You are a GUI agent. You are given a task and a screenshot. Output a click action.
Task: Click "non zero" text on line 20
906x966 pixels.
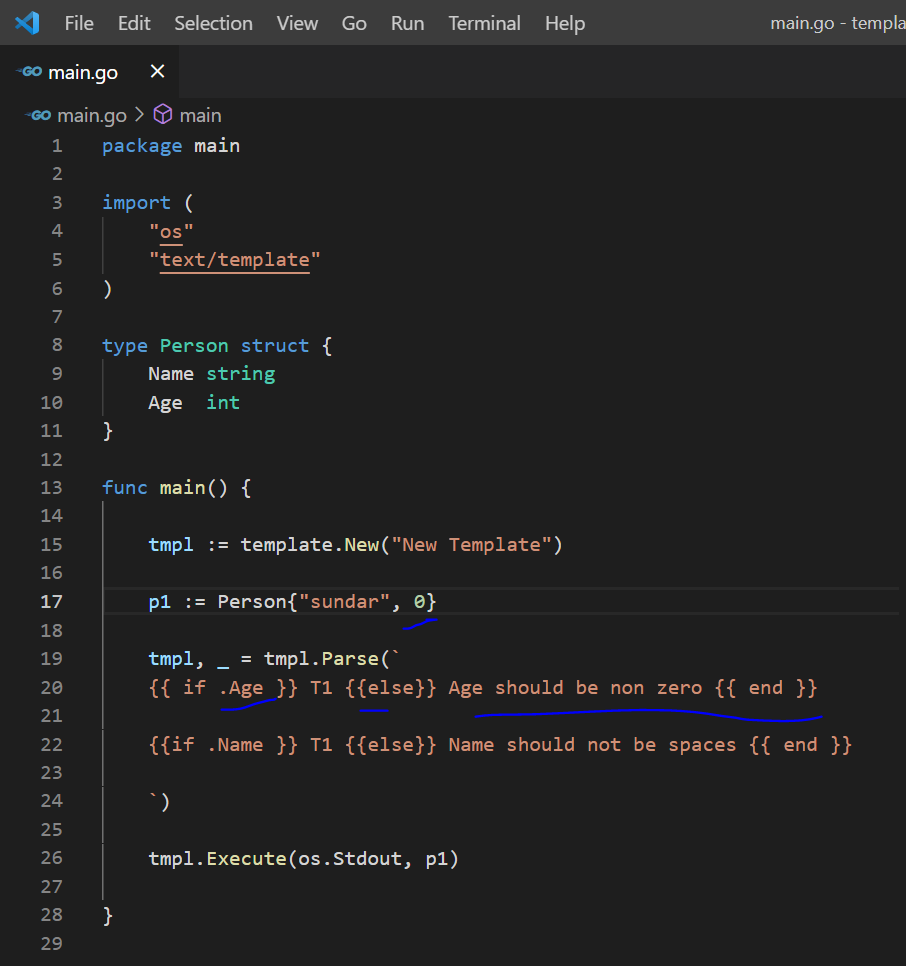click(656, 688)
